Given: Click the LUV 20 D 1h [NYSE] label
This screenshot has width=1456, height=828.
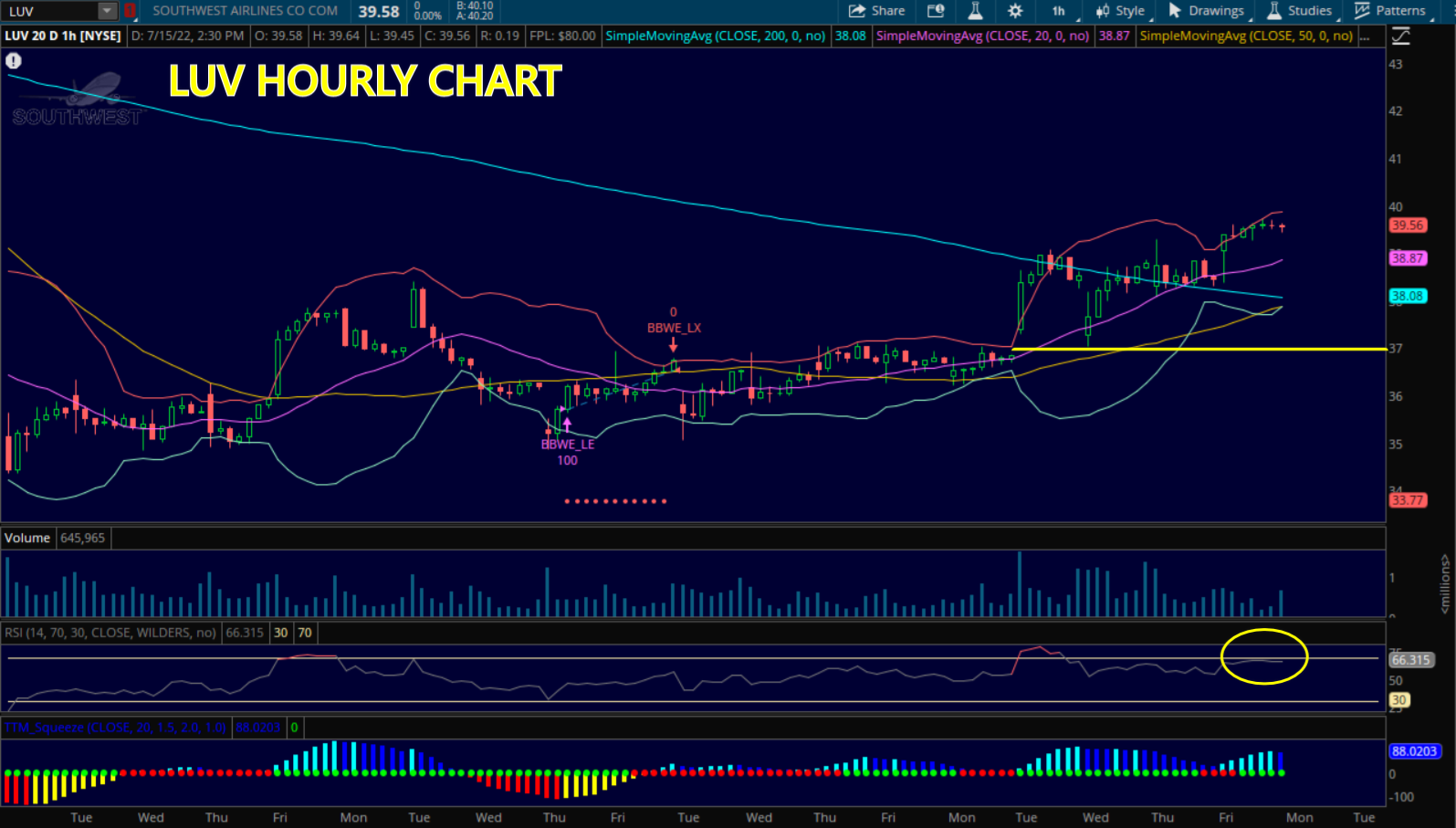Looking at the screenshot, I should click(63, 36).
